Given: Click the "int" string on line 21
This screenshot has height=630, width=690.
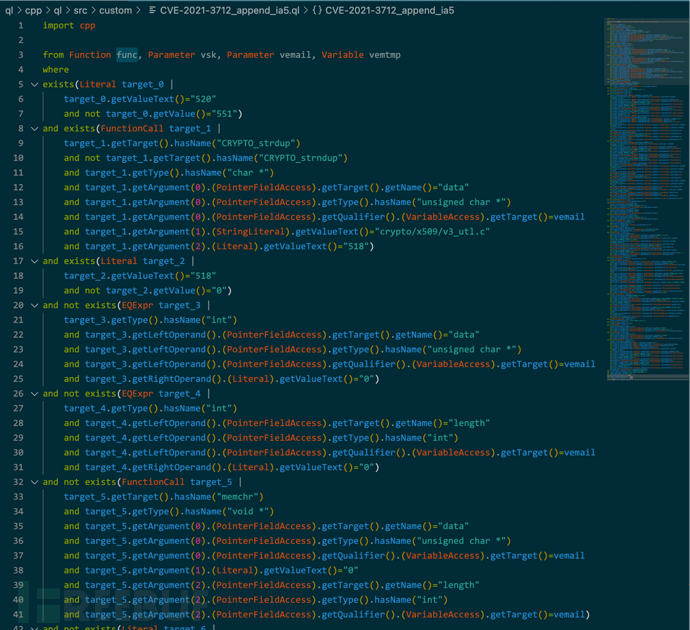Looking at the screenshot, I should 219,320.
